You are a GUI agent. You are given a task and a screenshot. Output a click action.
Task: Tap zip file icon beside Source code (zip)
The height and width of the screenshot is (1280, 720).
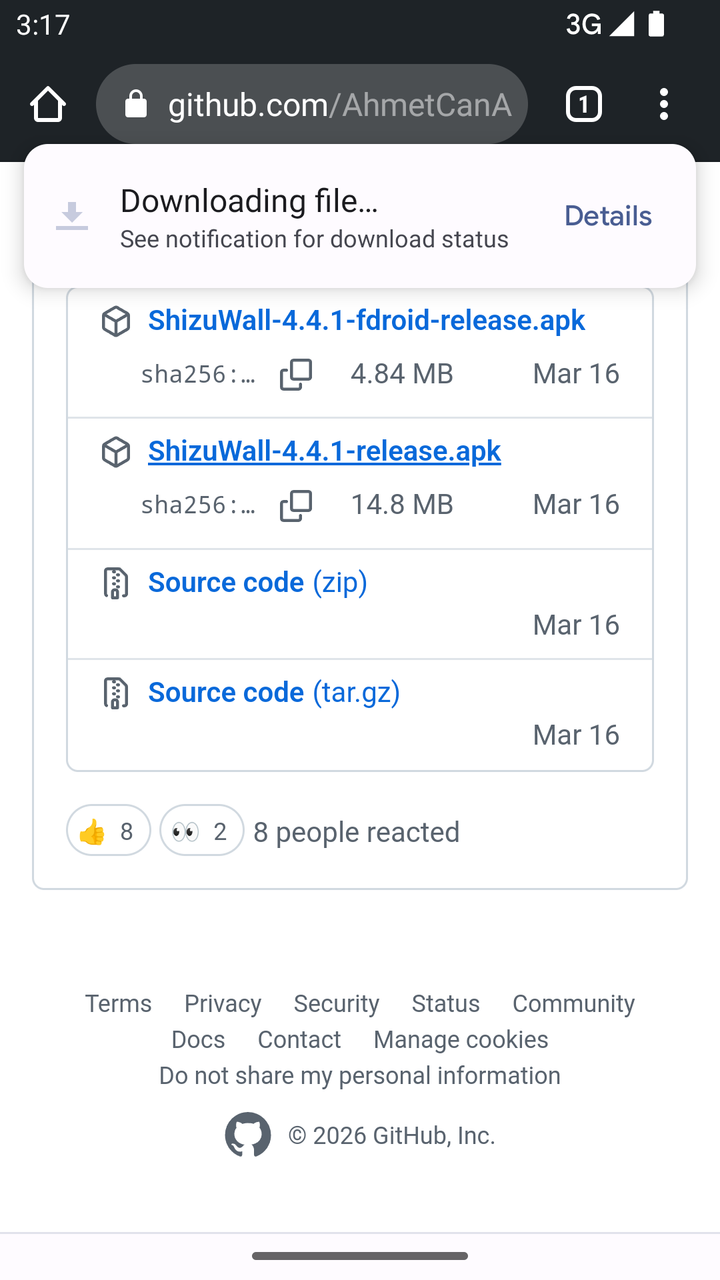point(116,583)
